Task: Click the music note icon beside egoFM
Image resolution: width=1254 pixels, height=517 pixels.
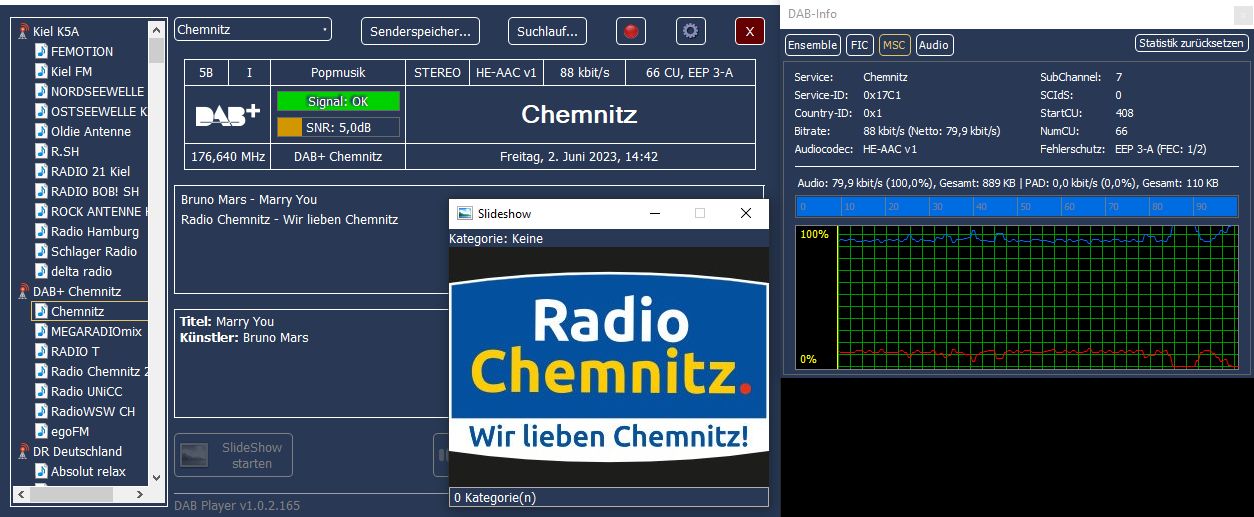Action: click(x=41, y=431)
